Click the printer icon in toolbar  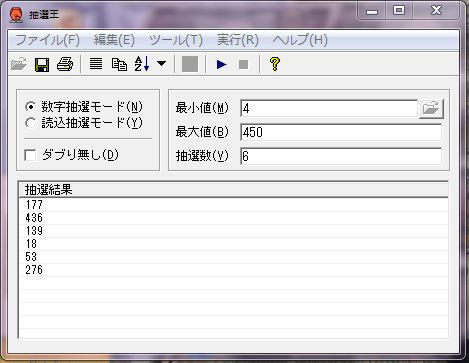(x=65, y=64)
